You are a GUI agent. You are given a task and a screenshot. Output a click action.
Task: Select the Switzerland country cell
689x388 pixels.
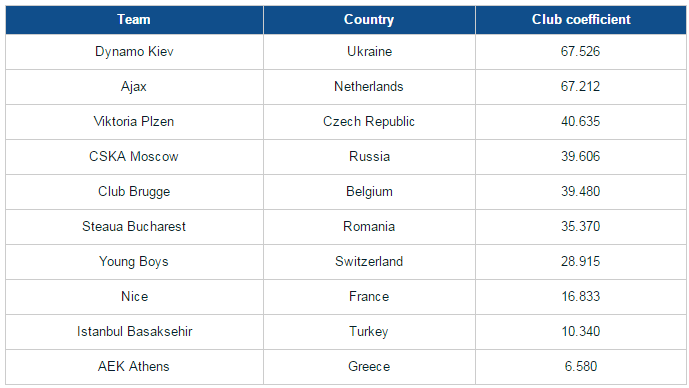(369, 262)
